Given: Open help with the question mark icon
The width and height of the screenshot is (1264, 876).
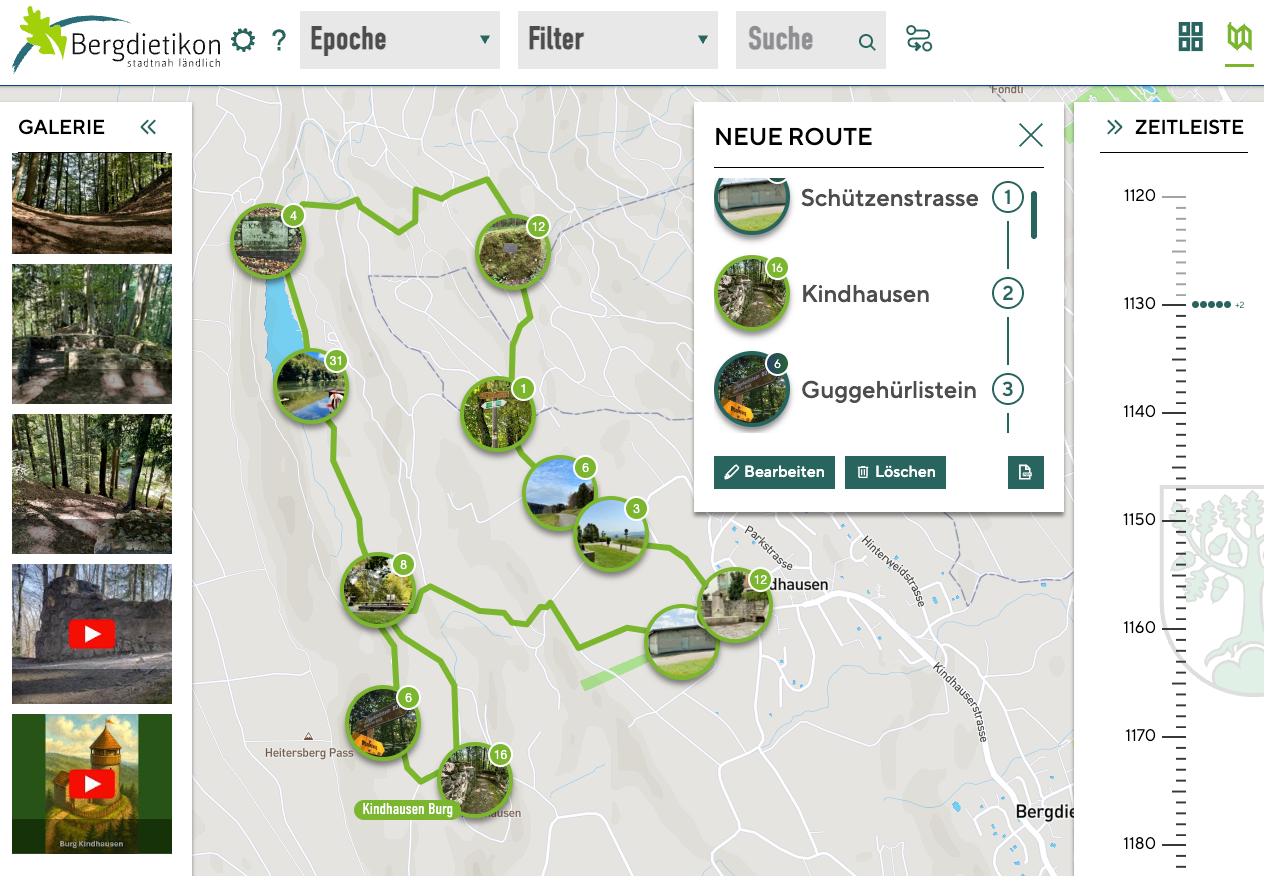Looking at the screenshot, I should click(x=279, y=41).
